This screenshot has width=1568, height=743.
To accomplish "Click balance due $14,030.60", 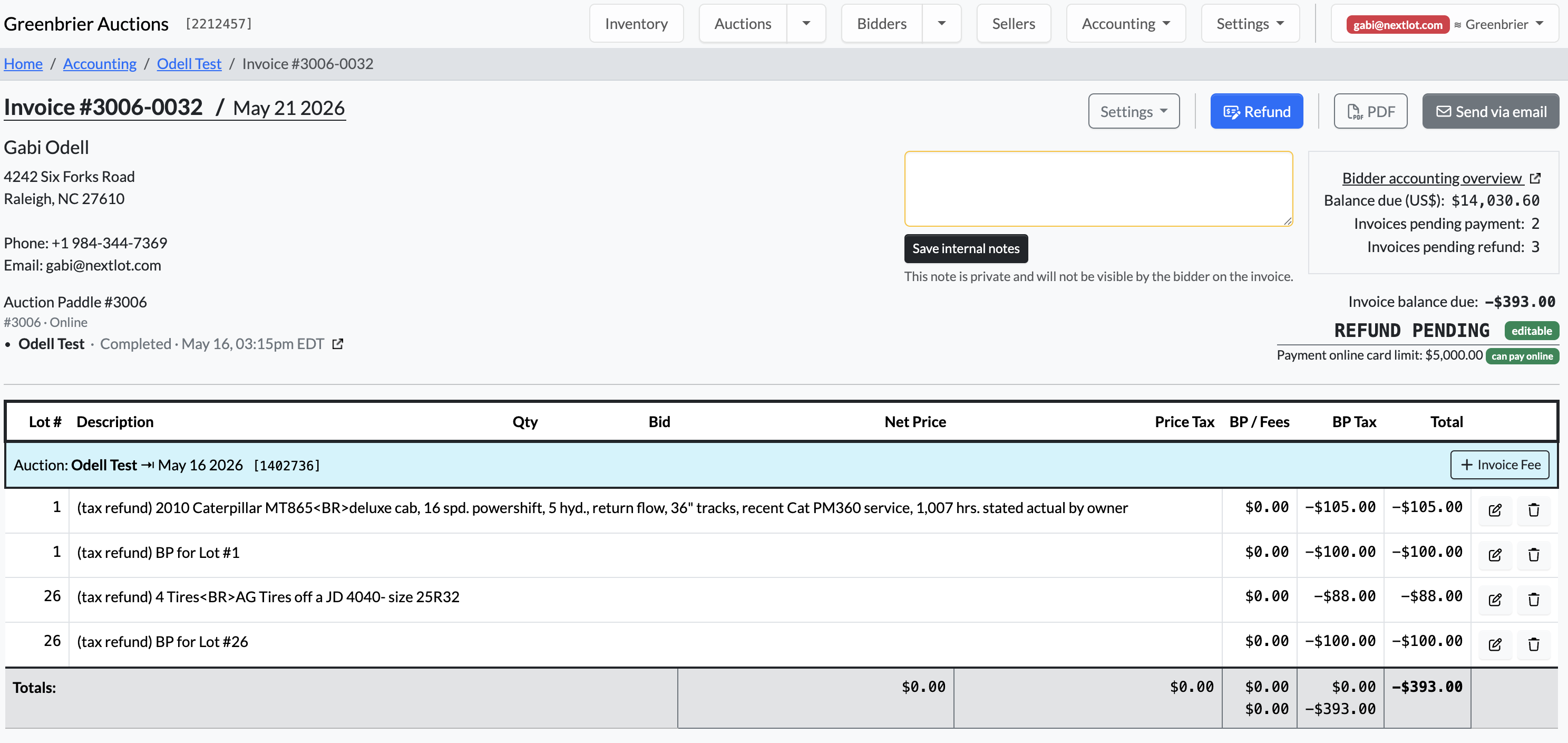I will [1496, 201].
